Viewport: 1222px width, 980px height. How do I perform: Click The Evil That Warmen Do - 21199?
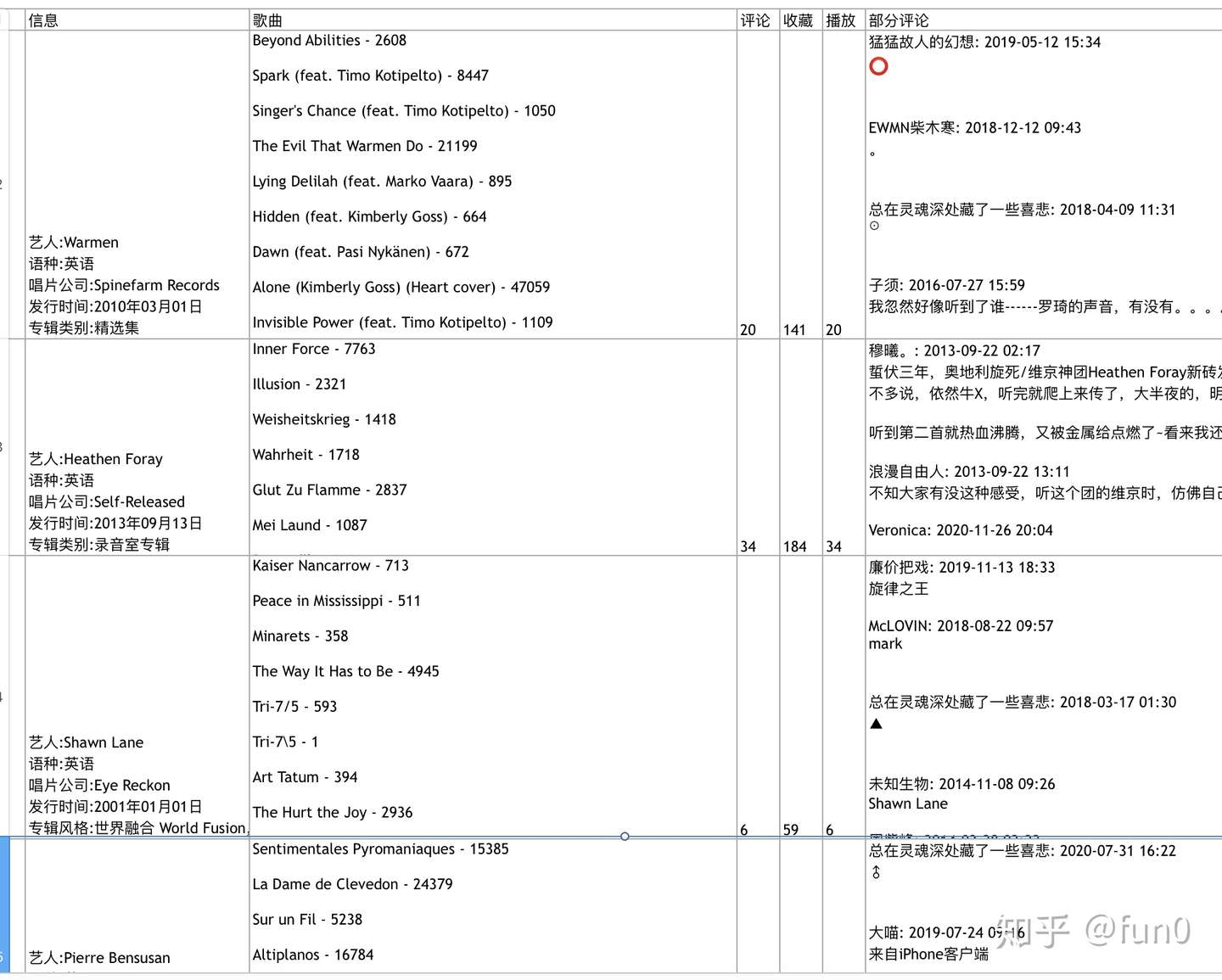pos(365,146)
